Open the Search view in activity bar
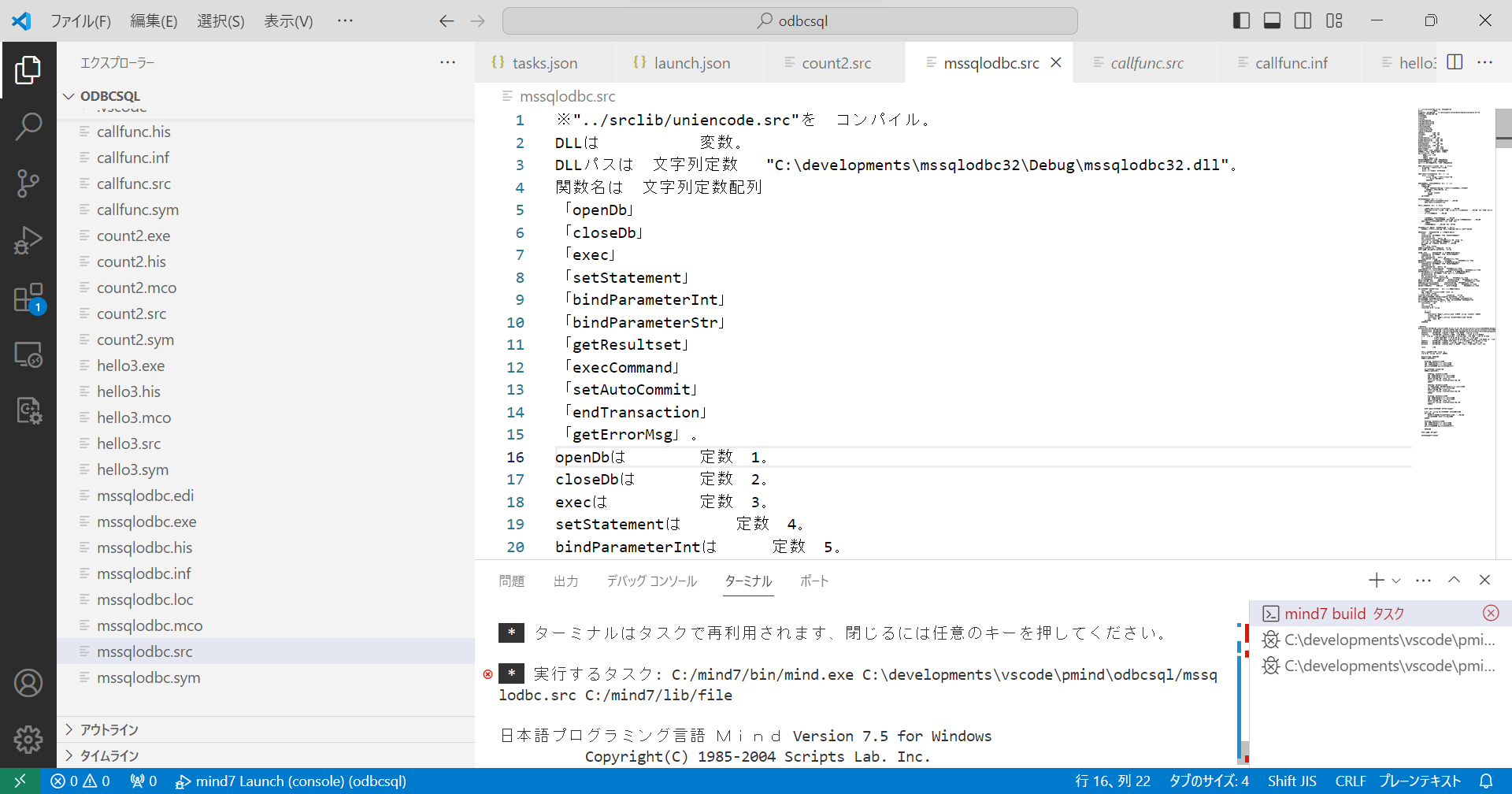 pos(28,126)
